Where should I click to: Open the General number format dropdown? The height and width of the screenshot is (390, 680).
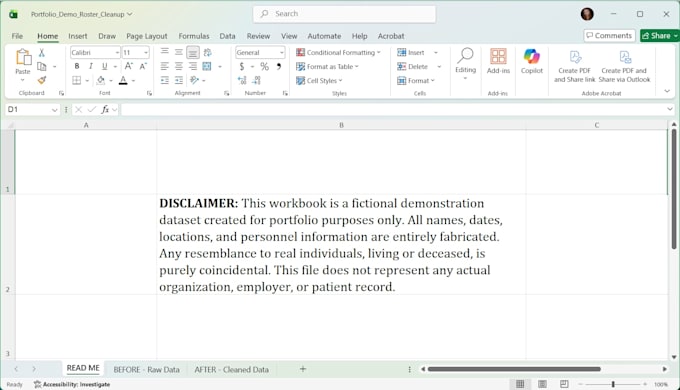click(x=281, y=52)
